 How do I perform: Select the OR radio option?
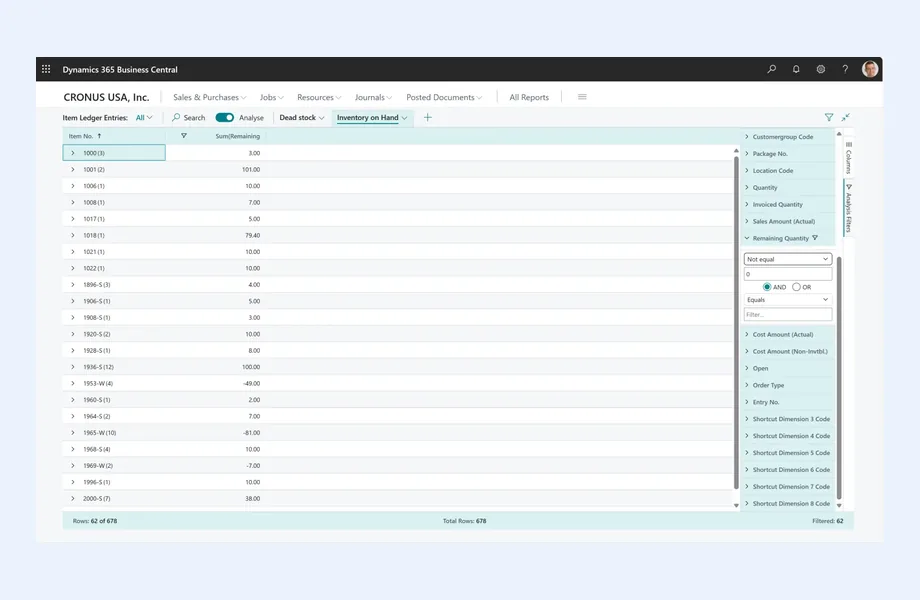[796, 287]
